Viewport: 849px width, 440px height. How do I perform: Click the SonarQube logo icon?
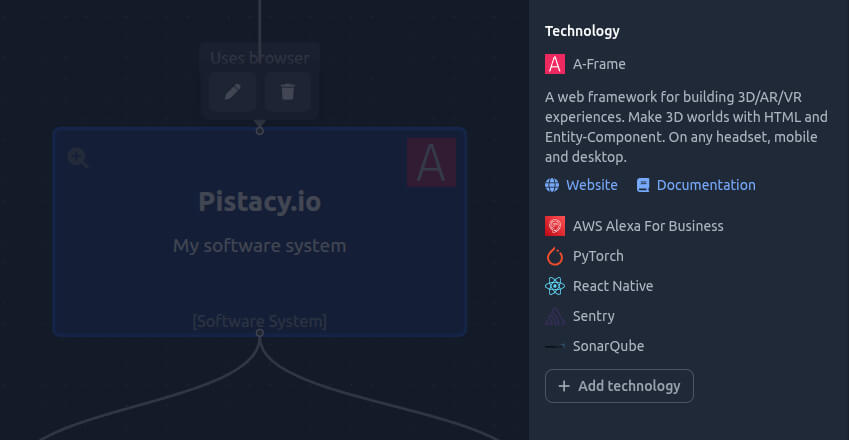point(554,346)
